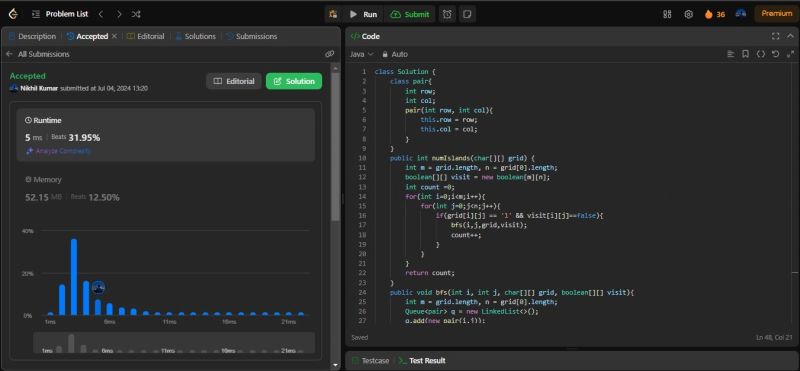Open the sticky notes icon
This screenshot has width=800, height=371.
coord(467,14)
